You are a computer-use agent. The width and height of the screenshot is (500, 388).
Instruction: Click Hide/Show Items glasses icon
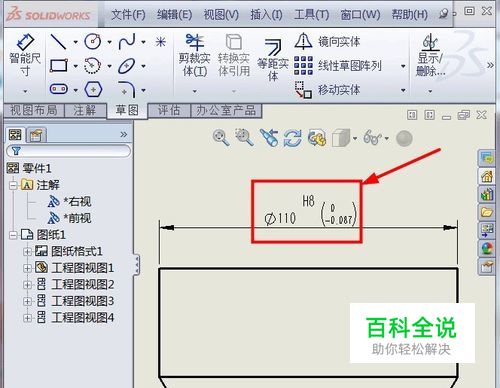click(x=373, y=138)
